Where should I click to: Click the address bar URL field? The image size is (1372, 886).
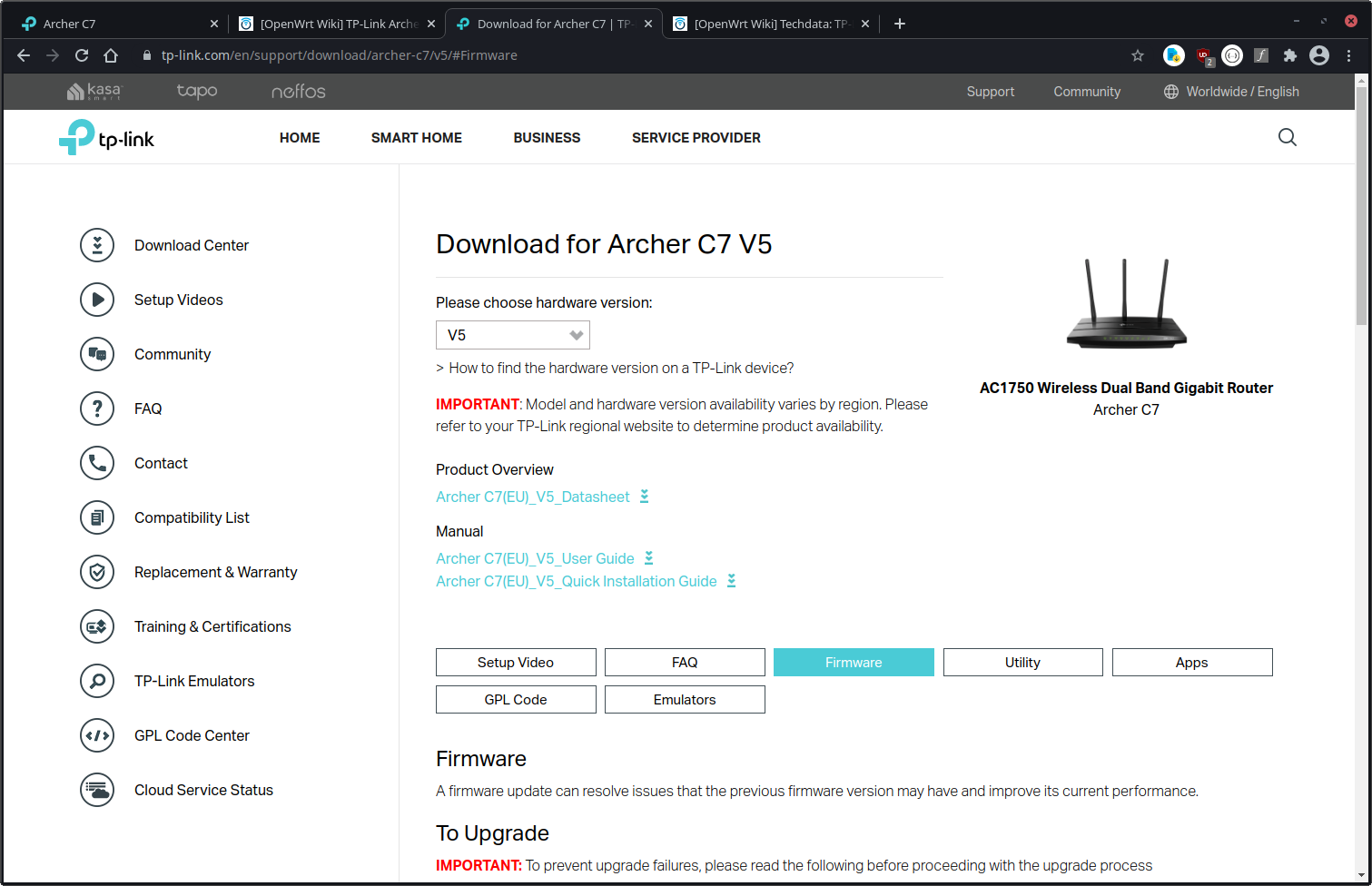point(636,55)
